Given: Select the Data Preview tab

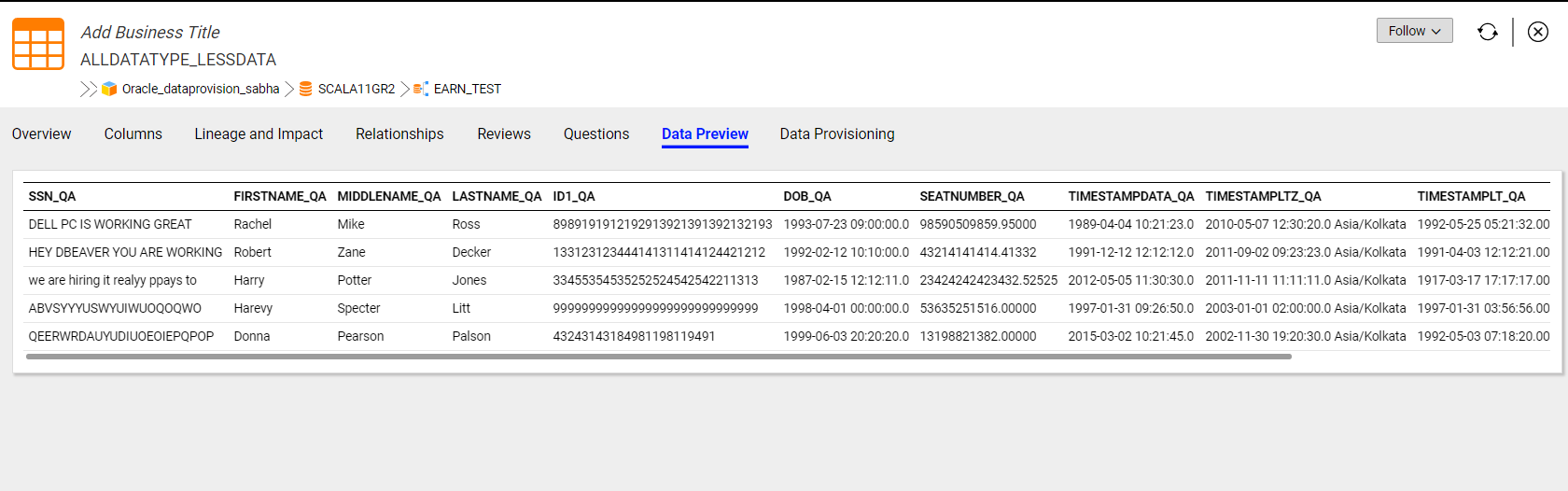Looking at the screenshot, I should 705,134.
